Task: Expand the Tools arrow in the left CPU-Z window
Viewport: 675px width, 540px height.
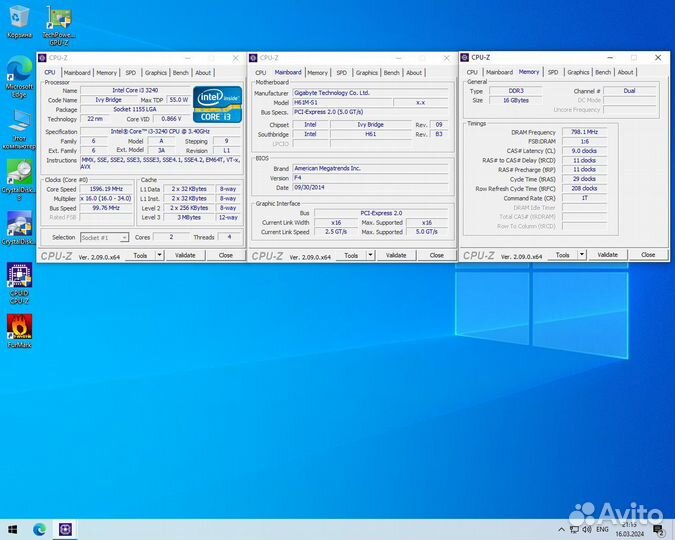Action: click(x=159, y=255)
